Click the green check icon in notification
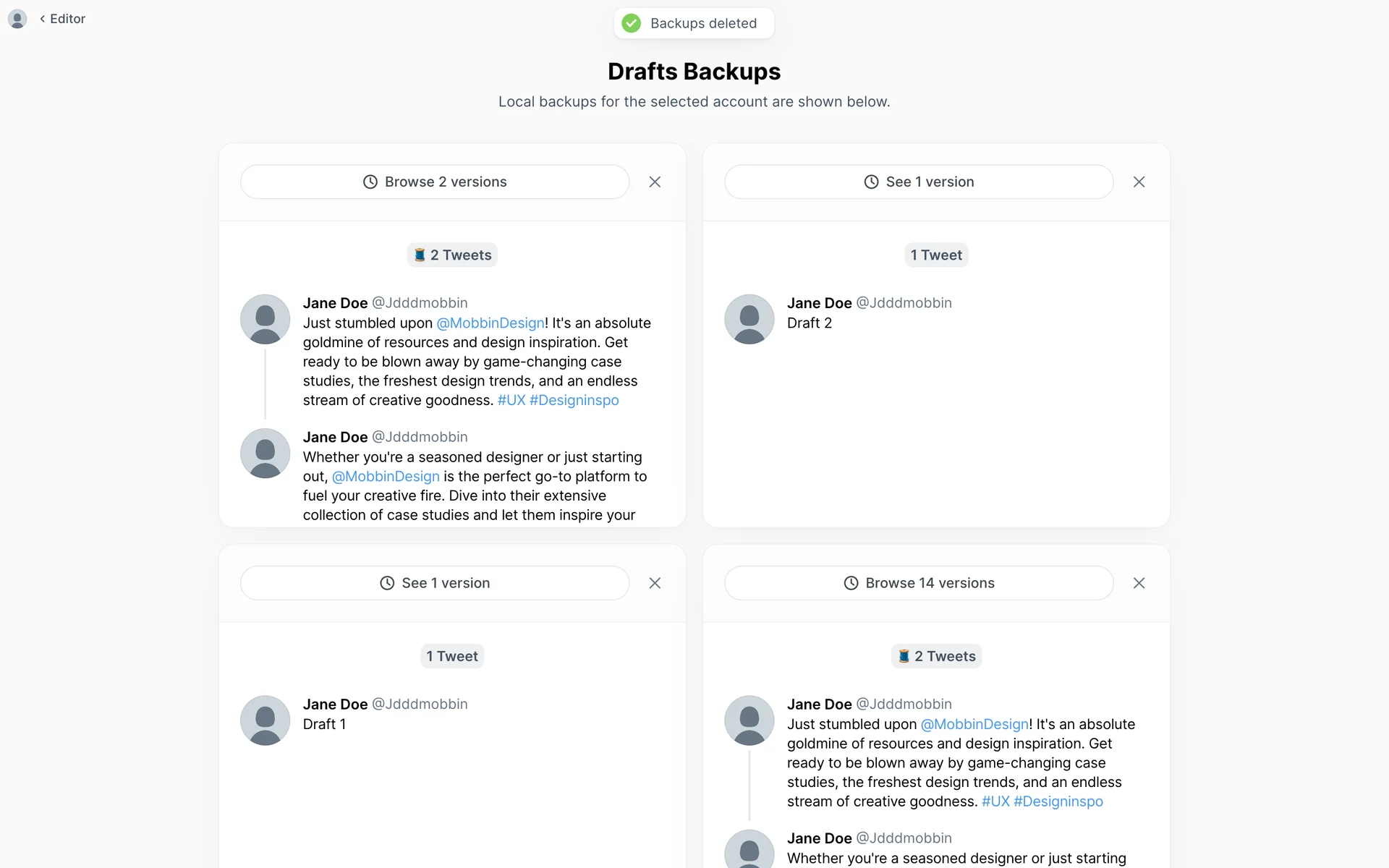1389x868 pixels. click(x=632, y=23)
